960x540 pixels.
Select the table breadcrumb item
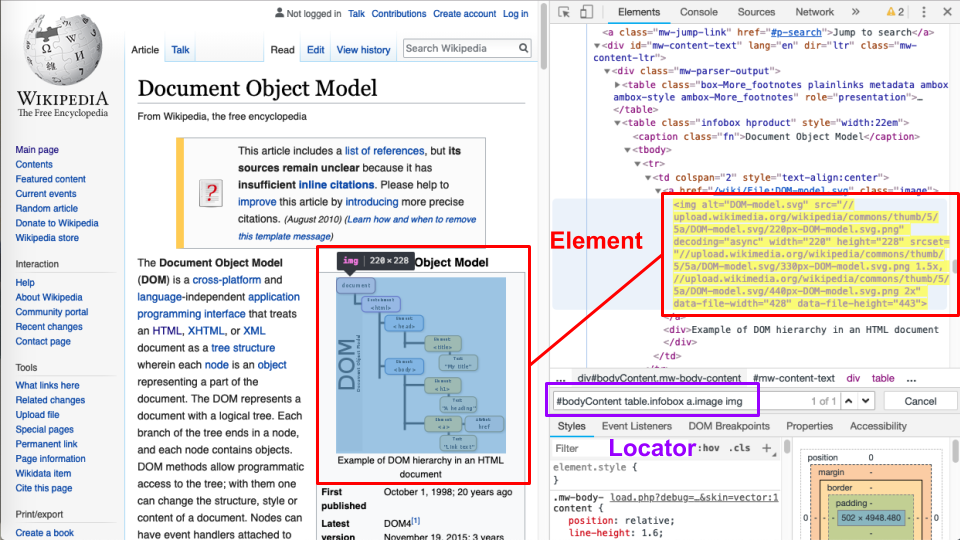click(882, 378)
